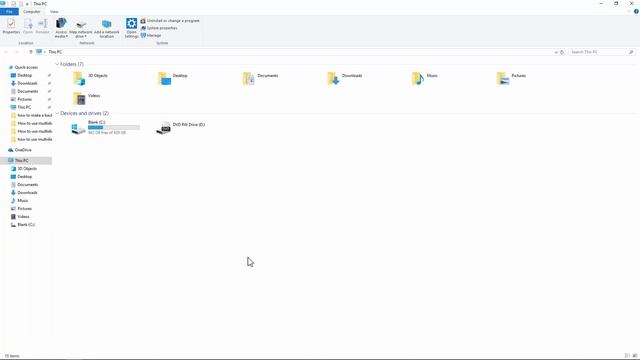Click the minimize ribbon chevron

coord(629,11)
